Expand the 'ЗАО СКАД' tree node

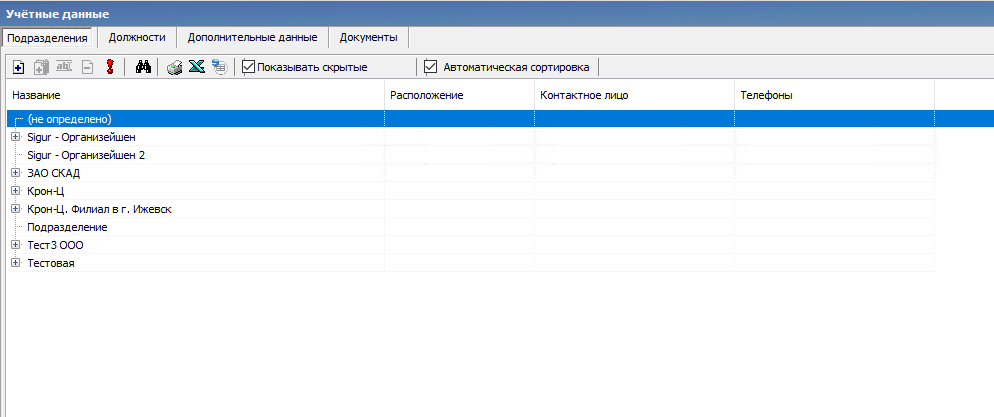coord(15,173)
